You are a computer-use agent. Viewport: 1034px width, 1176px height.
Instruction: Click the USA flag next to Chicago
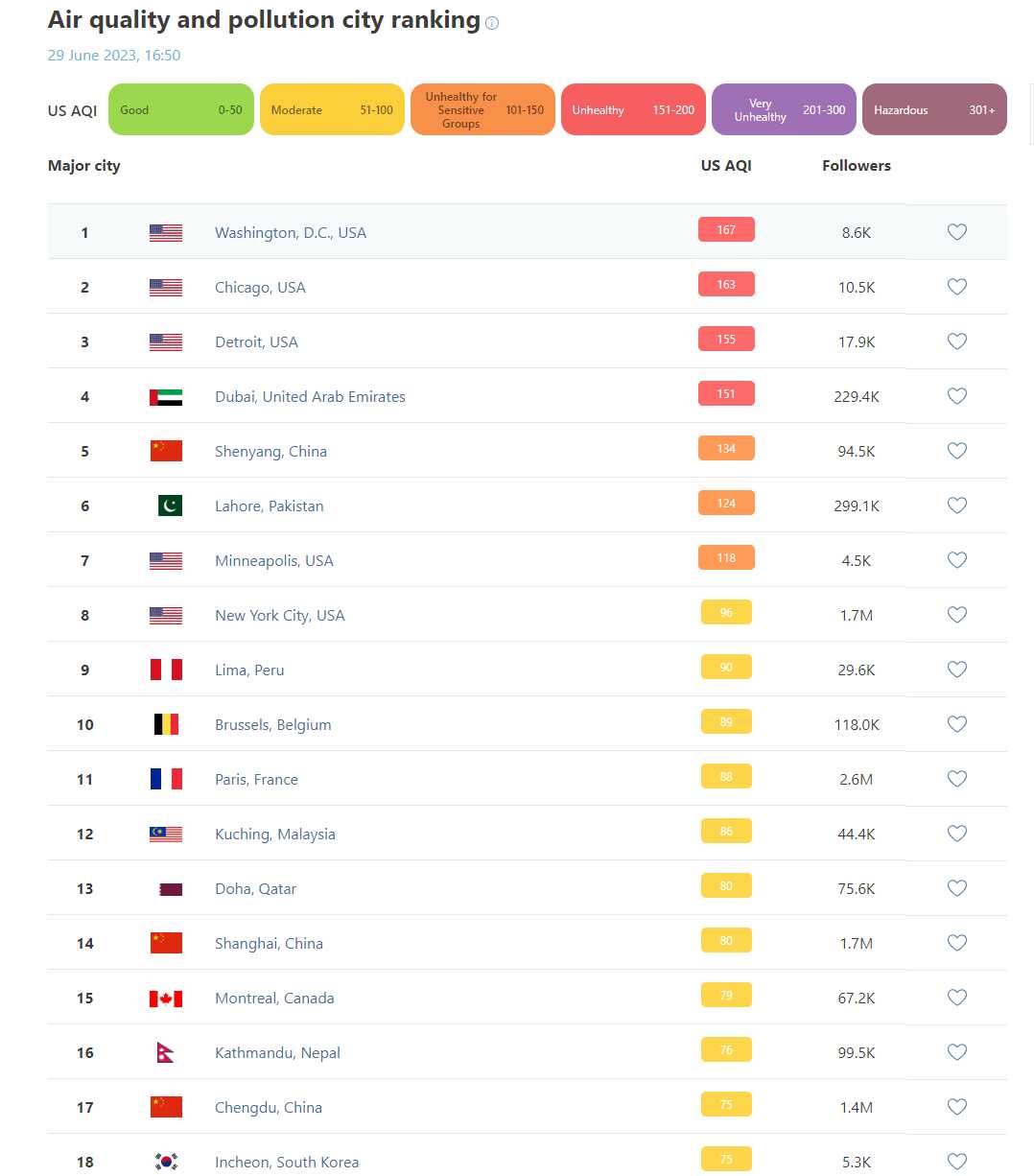[x=166, y=287]
